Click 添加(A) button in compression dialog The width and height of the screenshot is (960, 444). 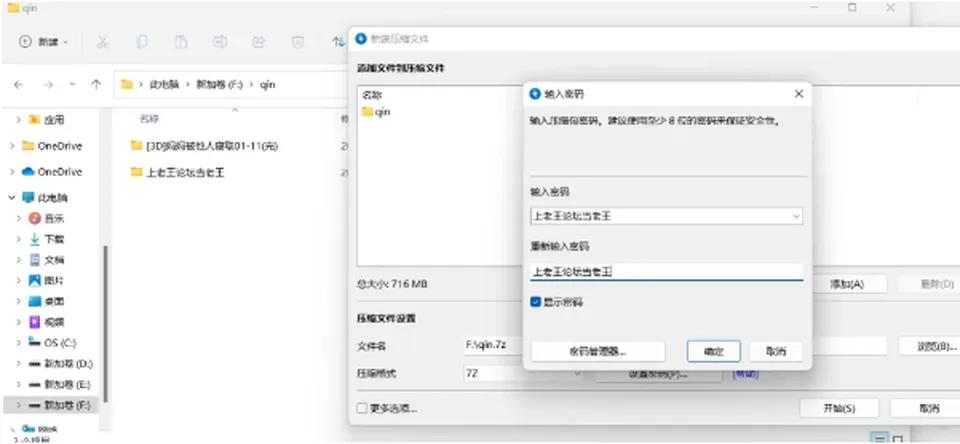pos(847,284)
